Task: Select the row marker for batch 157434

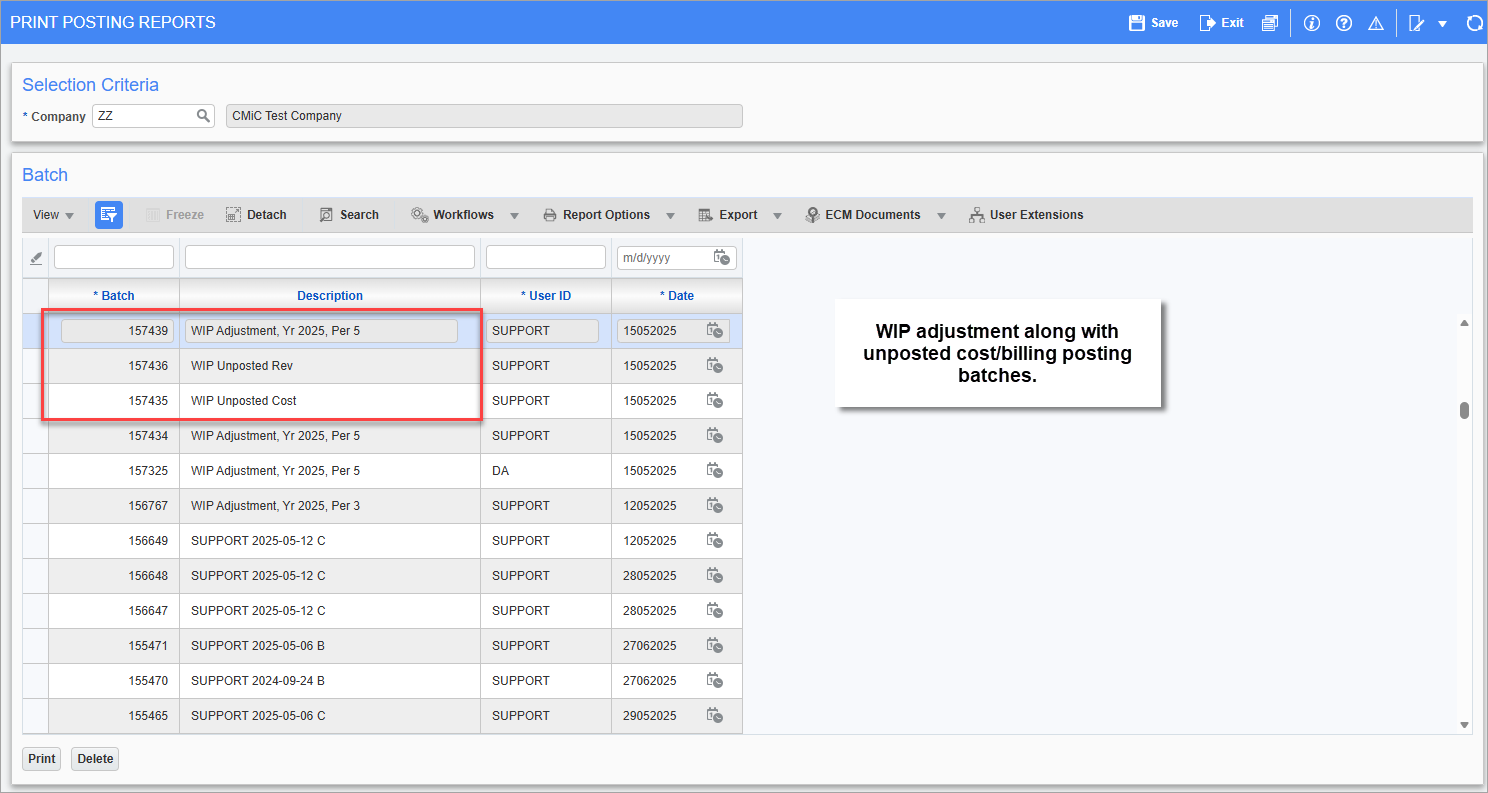Action: click(x=36, y=436)
